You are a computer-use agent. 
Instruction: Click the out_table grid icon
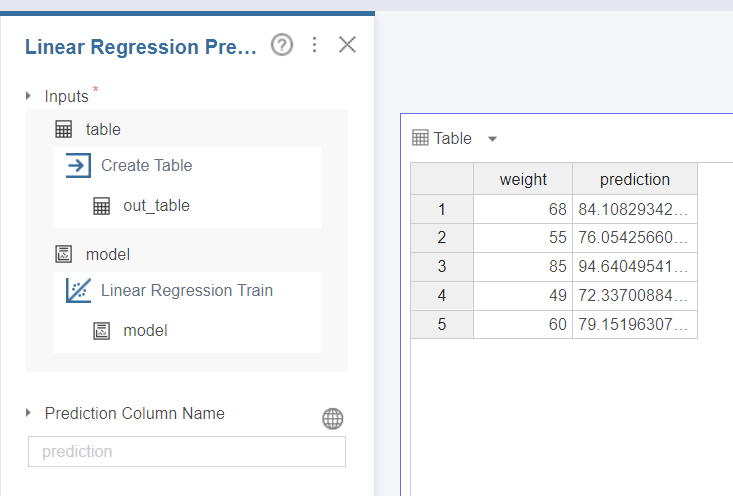pyautogui.click(x=101, y=206)
